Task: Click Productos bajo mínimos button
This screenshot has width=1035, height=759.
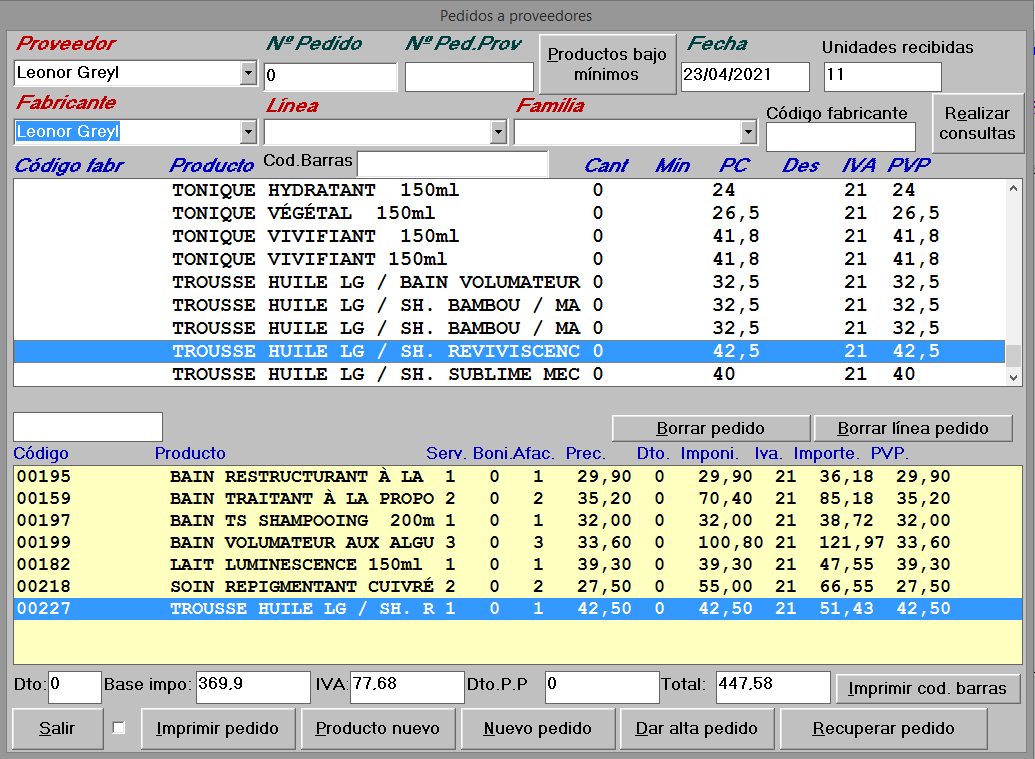Action: (607, 64)
